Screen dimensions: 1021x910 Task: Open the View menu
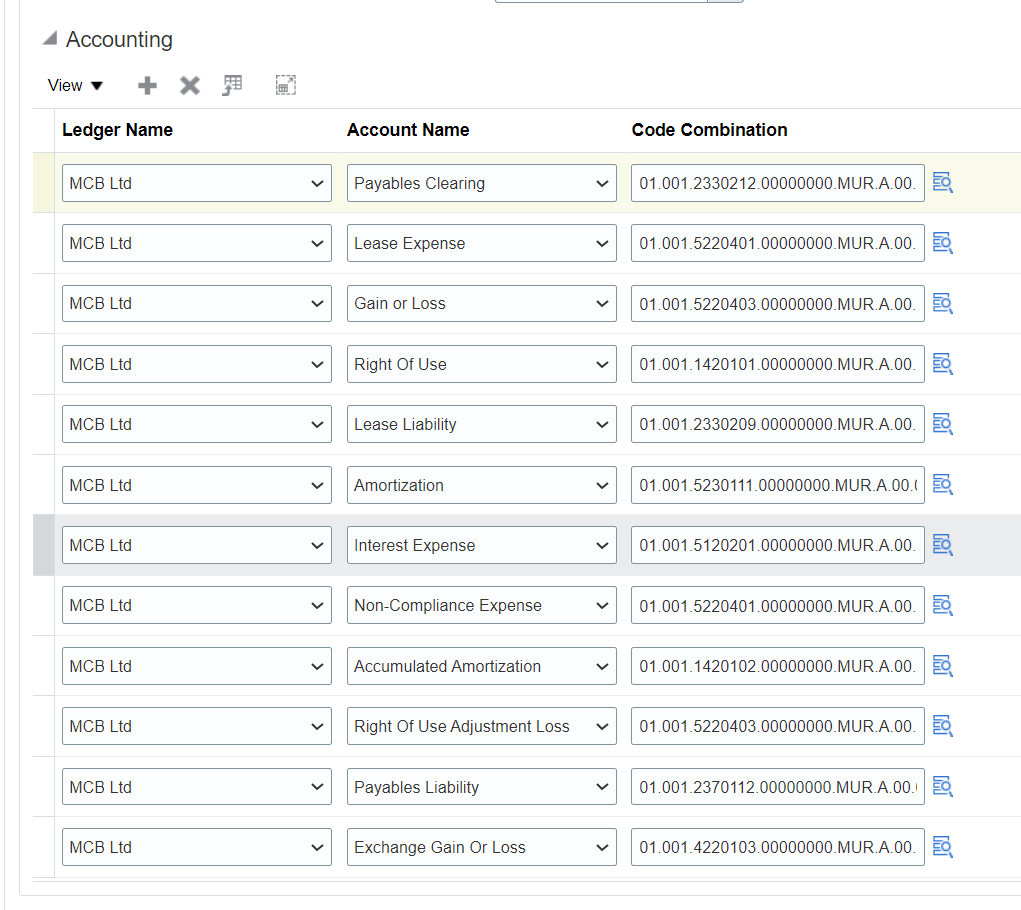pos(75,85)
